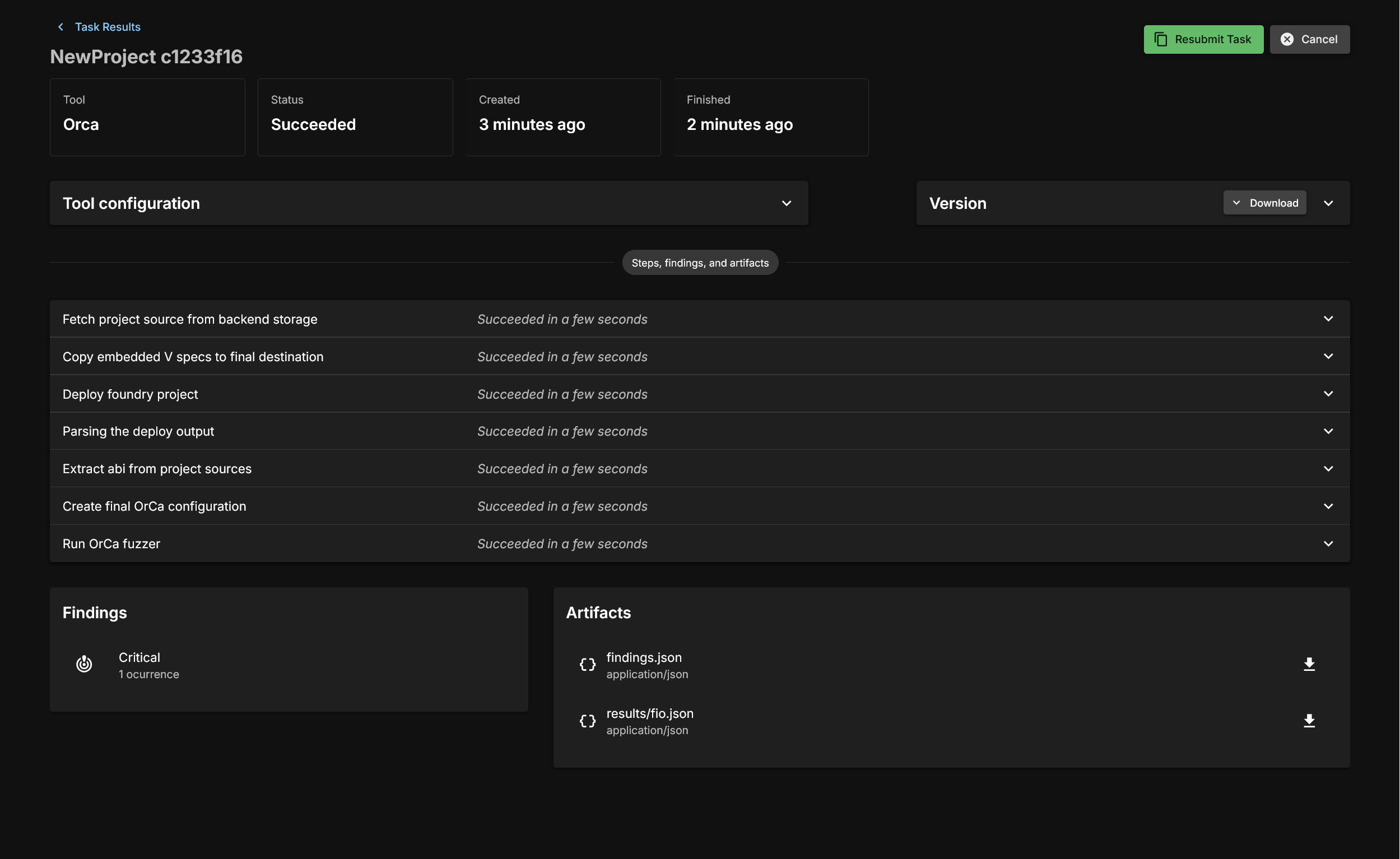This screenshot has width=1400, height=859.
Task: Expand Run OrCa fuzzer step
Action: click(x=1328, y=544)
